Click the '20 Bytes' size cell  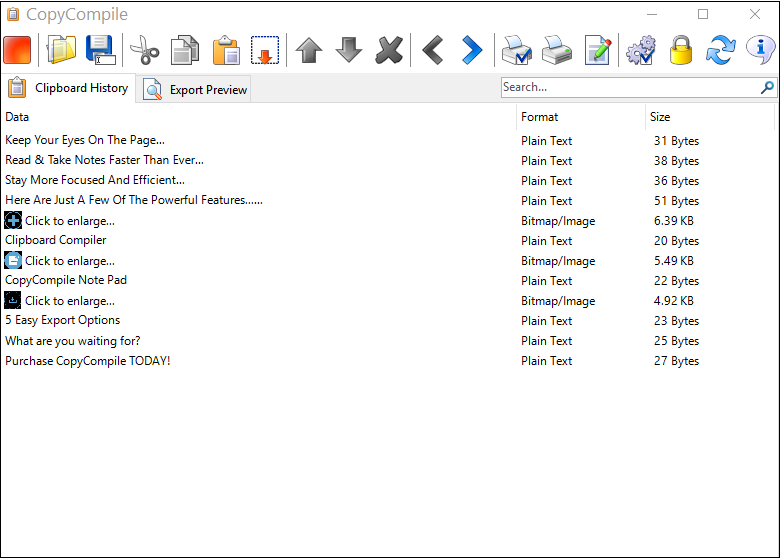[676, 241]
